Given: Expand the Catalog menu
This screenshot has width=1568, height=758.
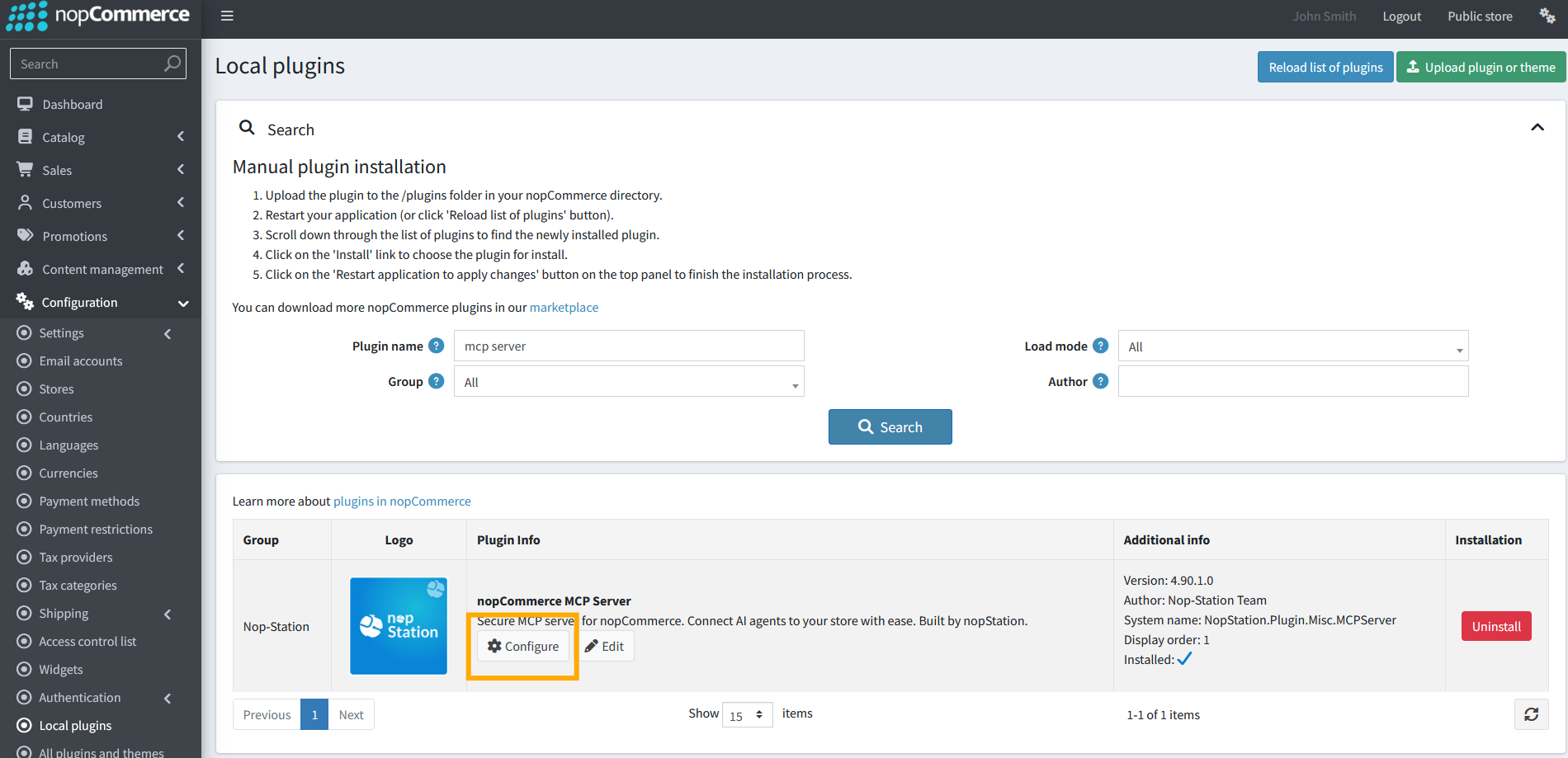Looking at the screenshot, I should coord(101,137).
